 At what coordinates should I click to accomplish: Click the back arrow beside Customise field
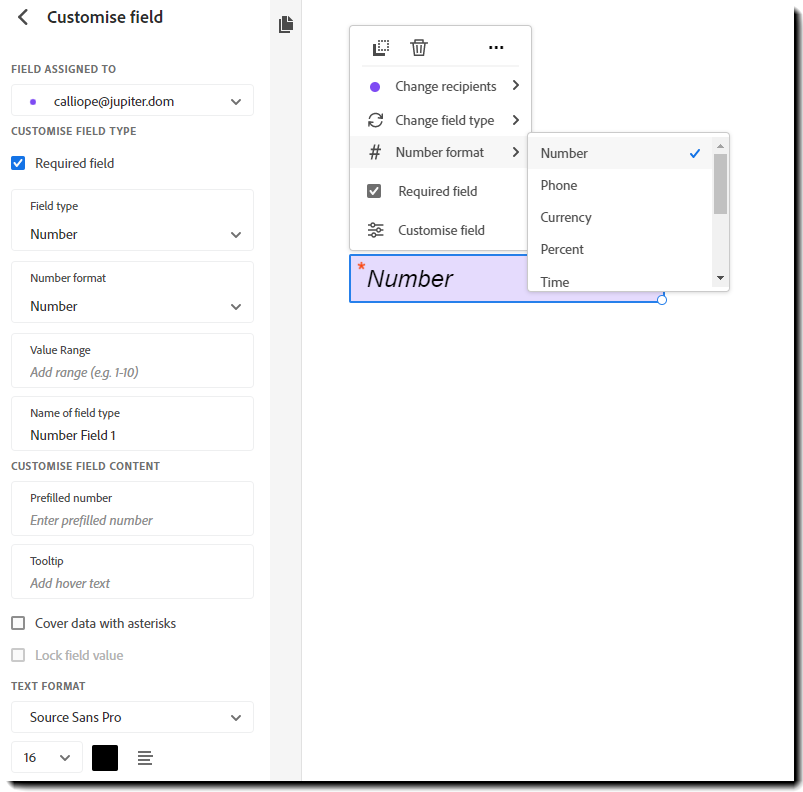(x=23, y=17)
